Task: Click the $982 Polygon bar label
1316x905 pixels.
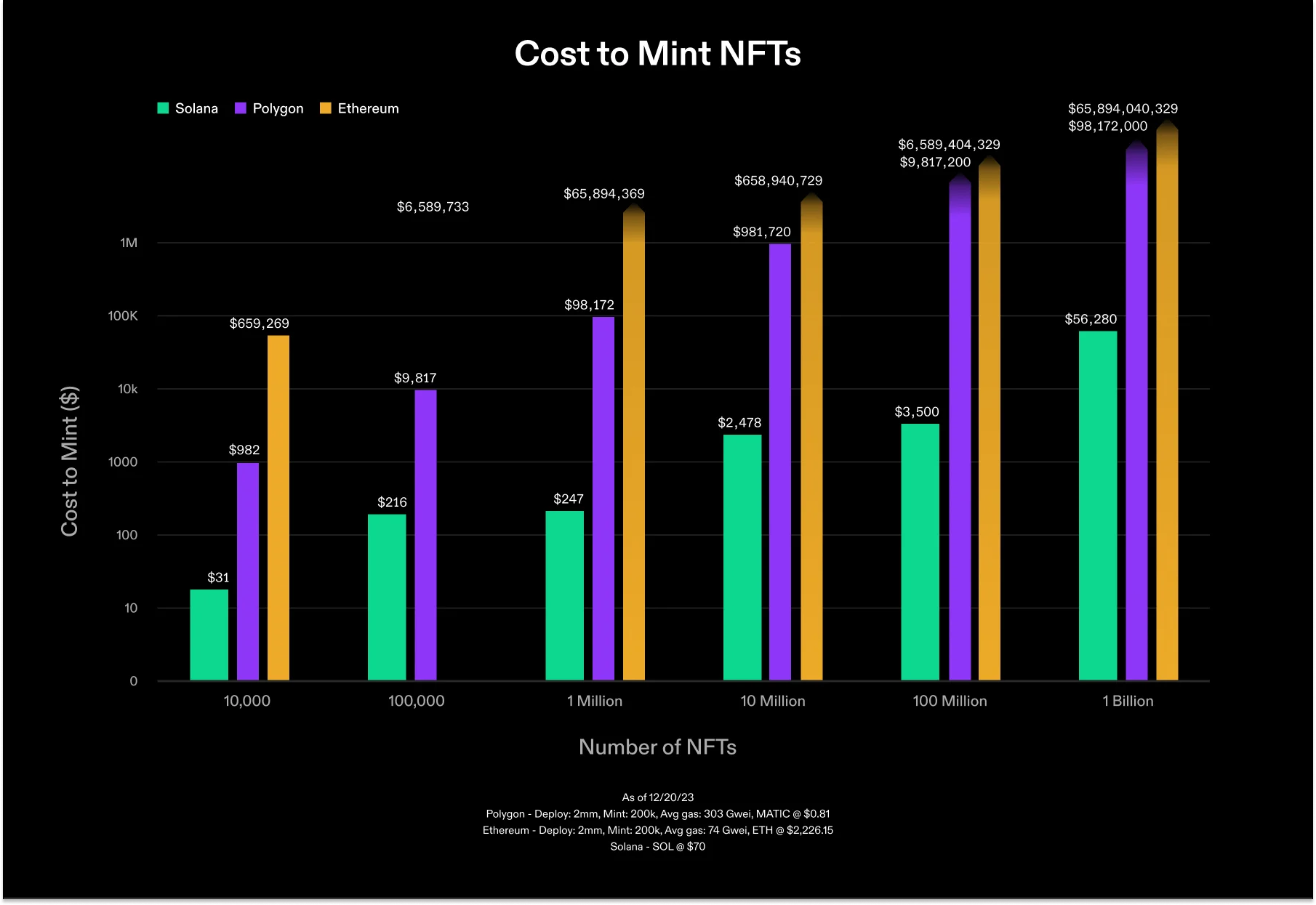Action: (244, 450)
